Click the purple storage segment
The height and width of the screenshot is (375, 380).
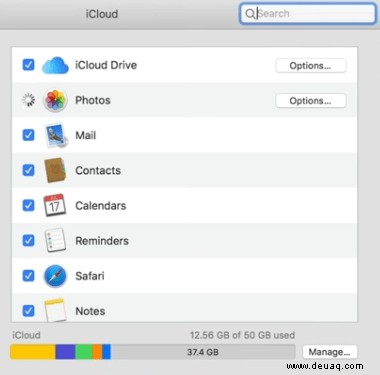tap(65, 352)
